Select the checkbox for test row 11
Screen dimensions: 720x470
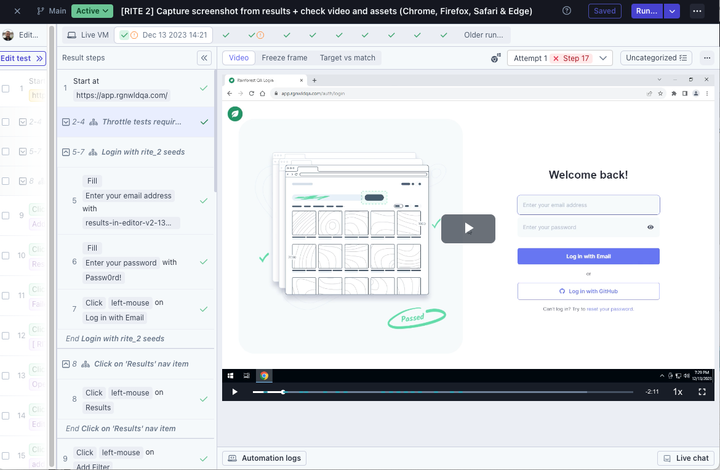coord(7,297)
